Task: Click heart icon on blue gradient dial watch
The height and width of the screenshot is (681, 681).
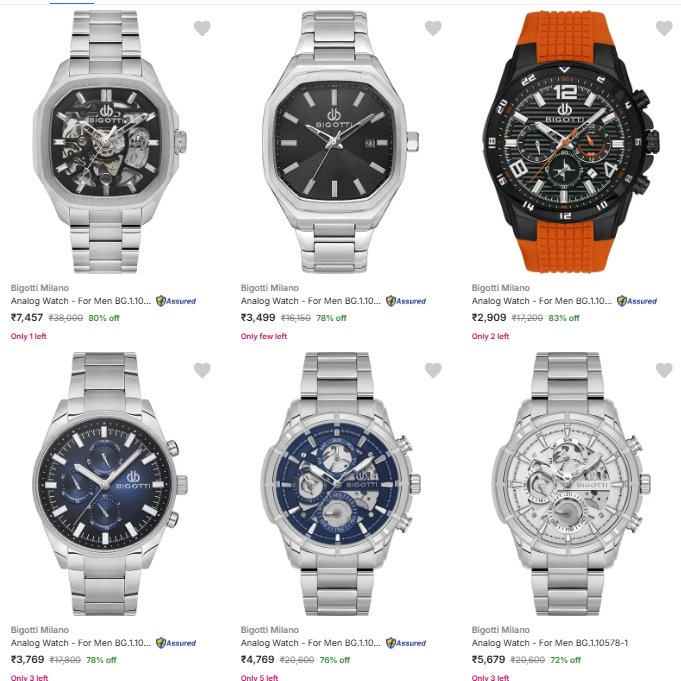Action: (202, 370)
